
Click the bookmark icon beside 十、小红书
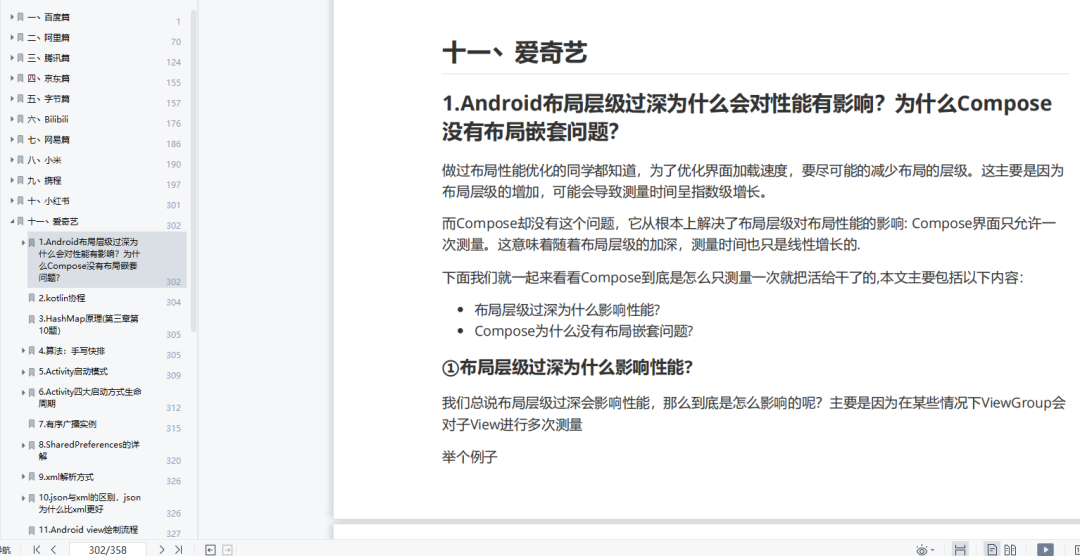tap(21, 201)
